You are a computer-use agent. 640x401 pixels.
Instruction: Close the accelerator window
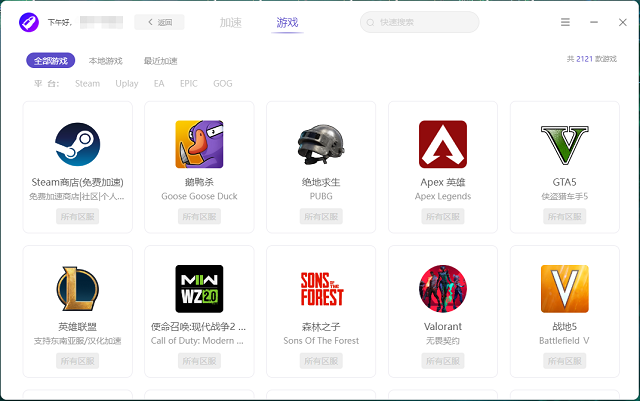622,22
